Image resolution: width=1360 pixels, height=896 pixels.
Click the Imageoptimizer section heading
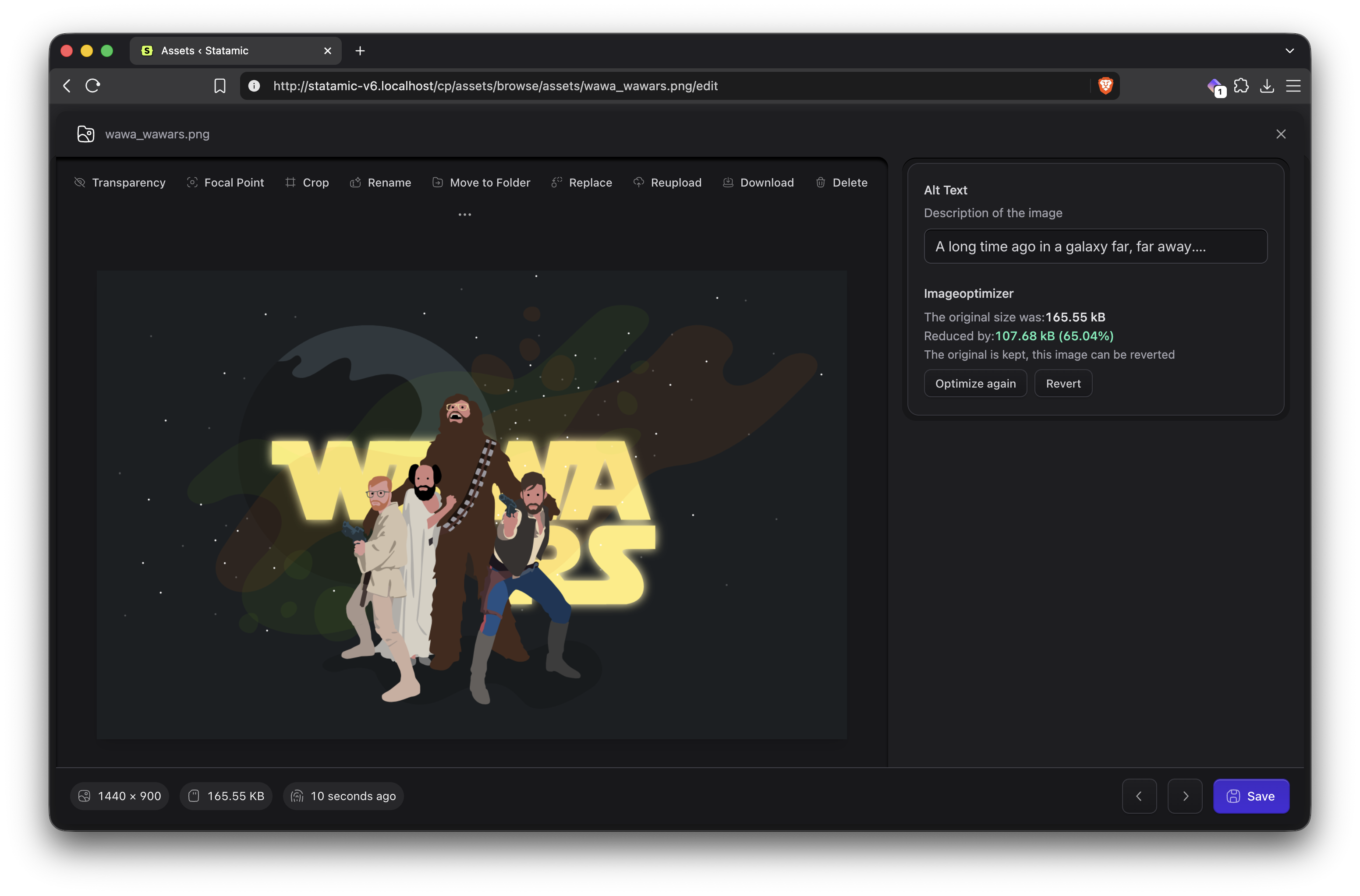[x=968, y=293]
